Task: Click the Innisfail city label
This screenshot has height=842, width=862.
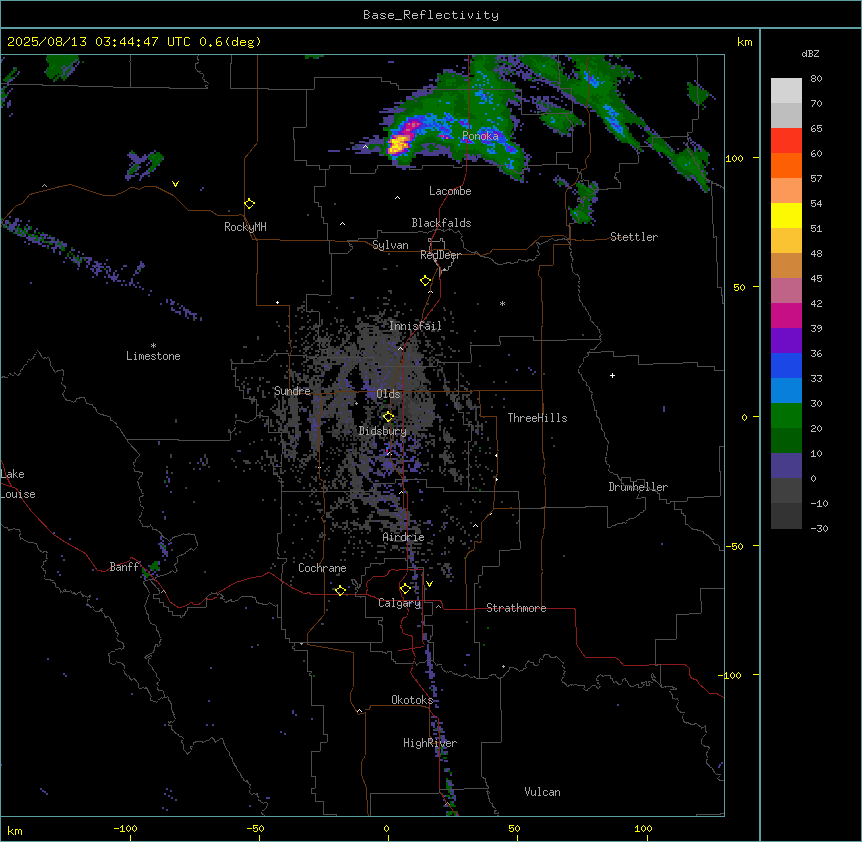Action: click(415, 326)
